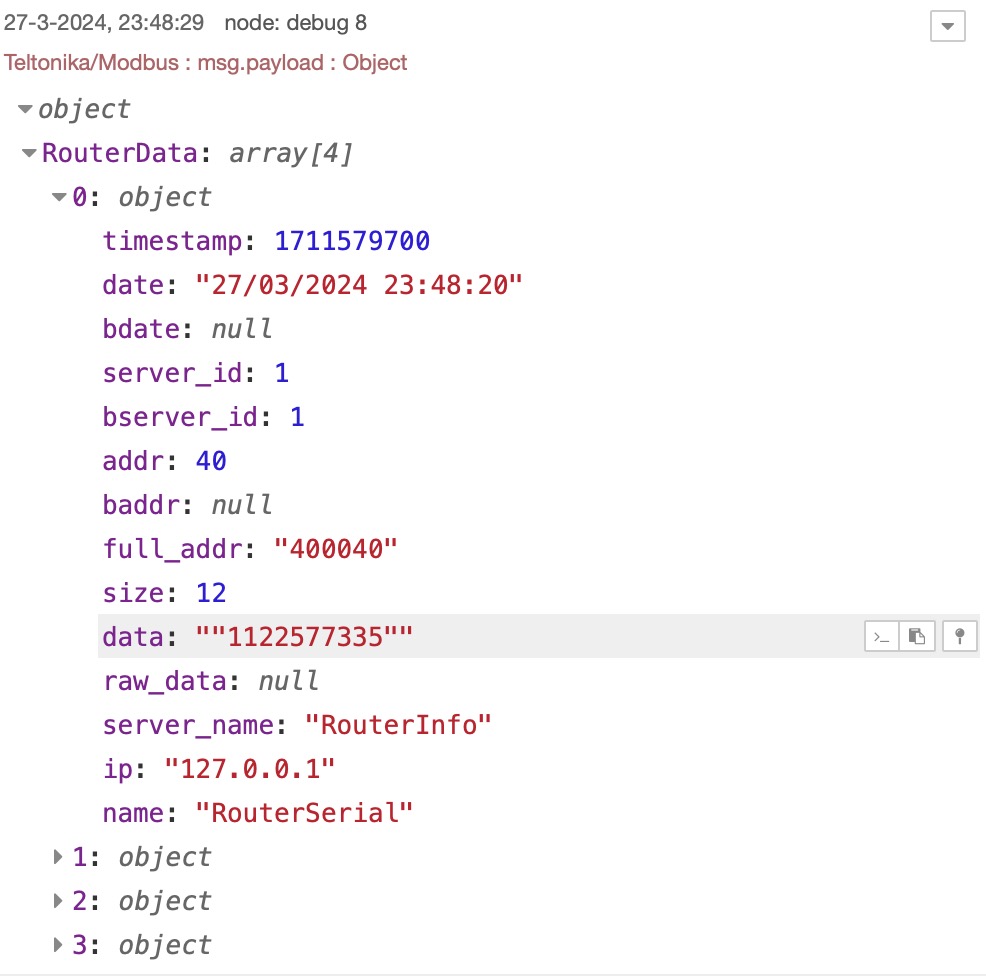Collapse the 0: object entry
The image size is (986, 976).
(x=59, y=197)
